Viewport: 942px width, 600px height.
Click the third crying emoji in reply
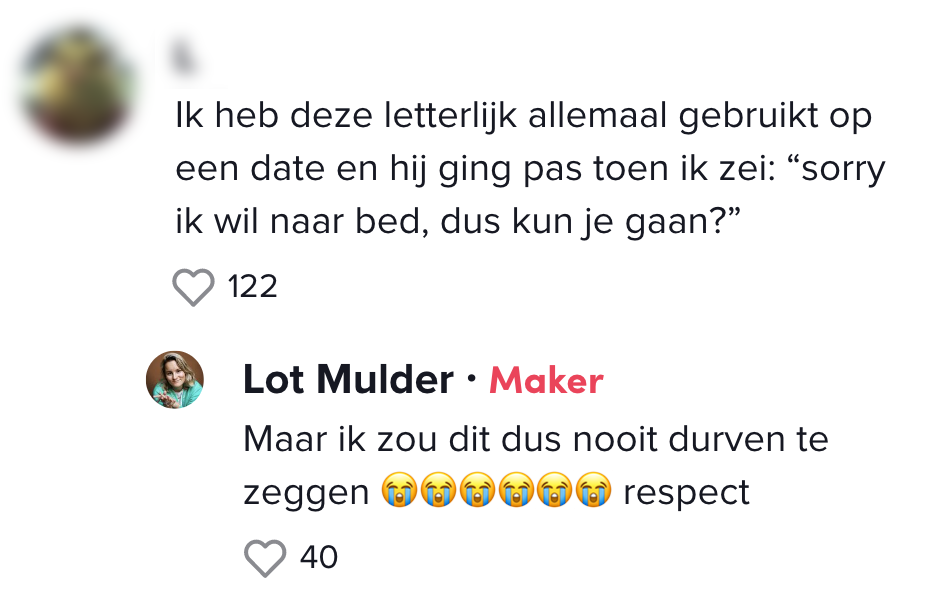tap(477, 493)
